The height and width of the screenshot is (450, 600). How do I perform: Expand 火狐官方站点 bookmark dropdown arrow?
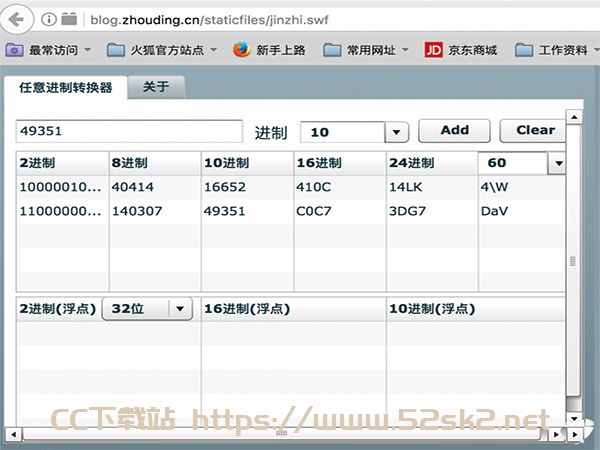pos(214,50)
